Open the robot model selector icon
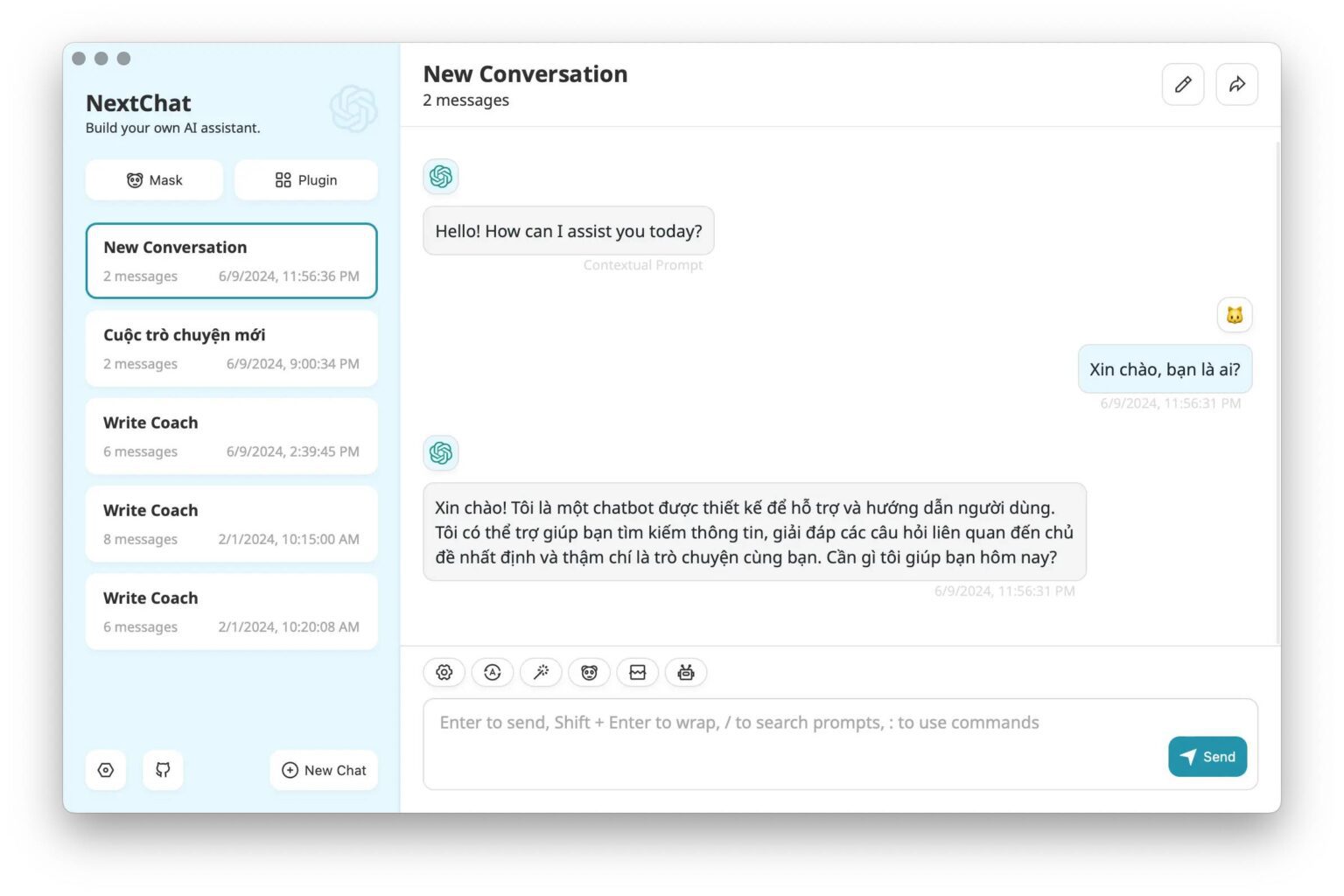The image size is (1344, 896). click(x=686, y=672)
